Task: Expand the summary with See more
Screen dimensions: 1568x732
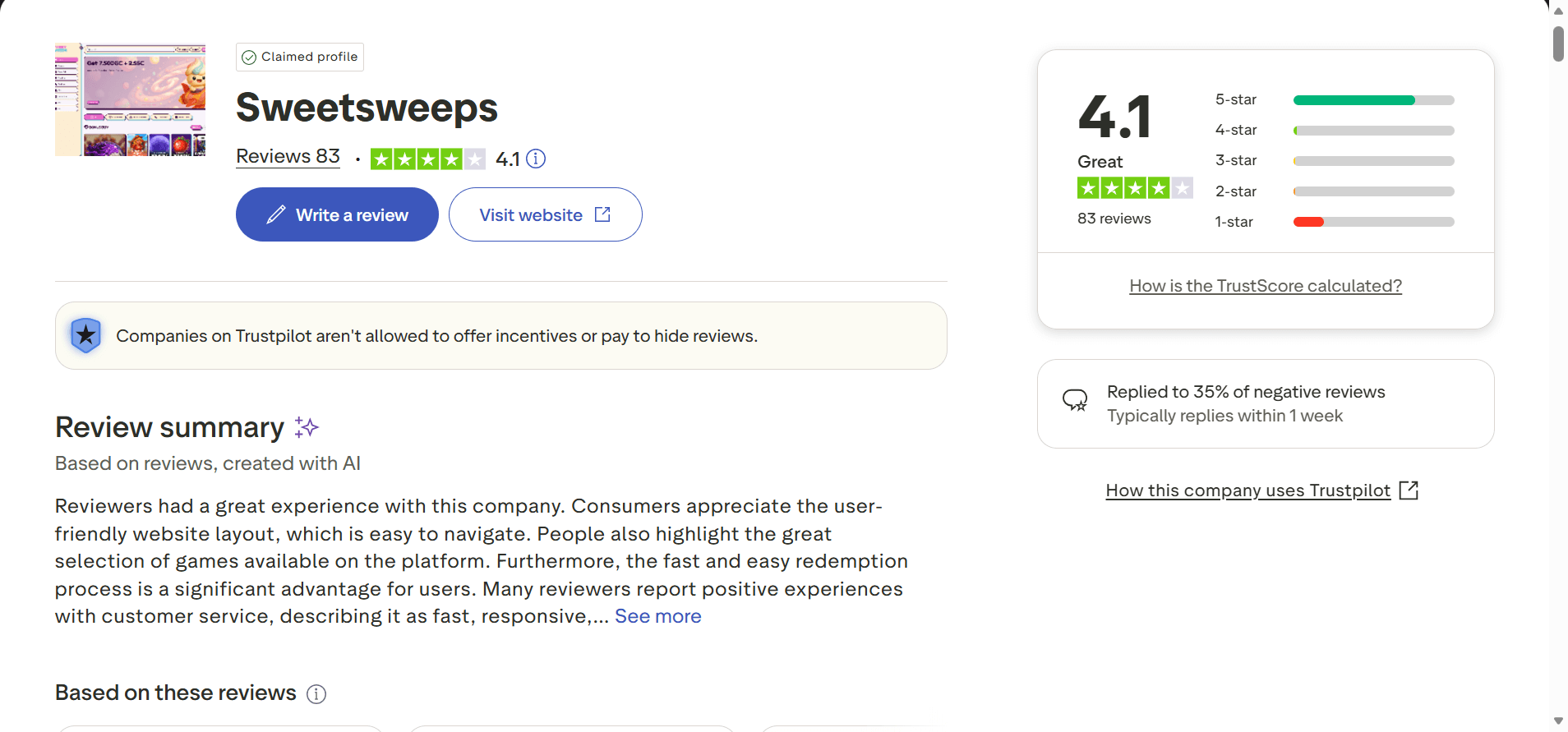Action: (x=657, y=616)
